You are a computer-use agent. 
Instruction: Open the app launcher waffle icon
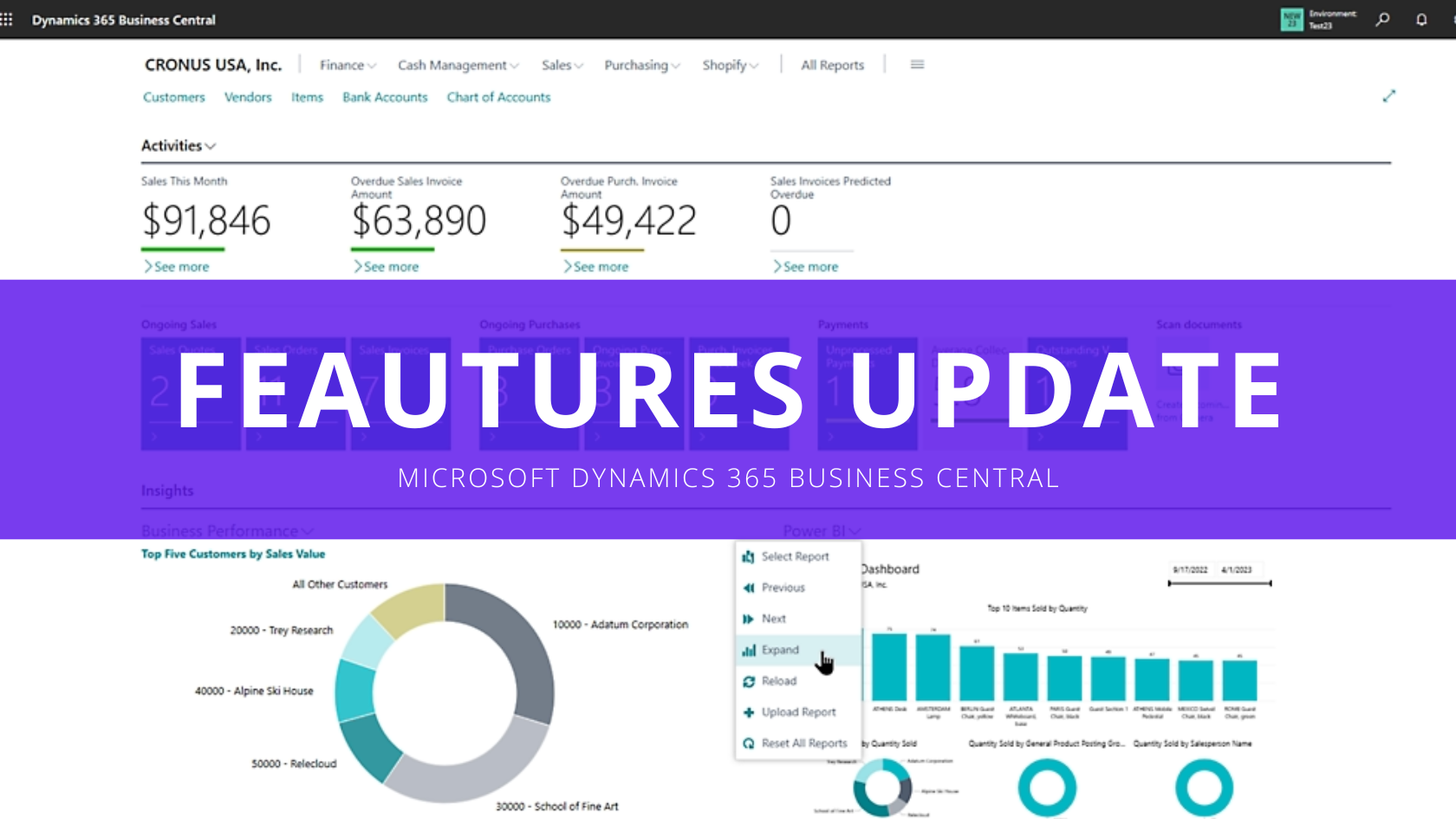(6, 19)
